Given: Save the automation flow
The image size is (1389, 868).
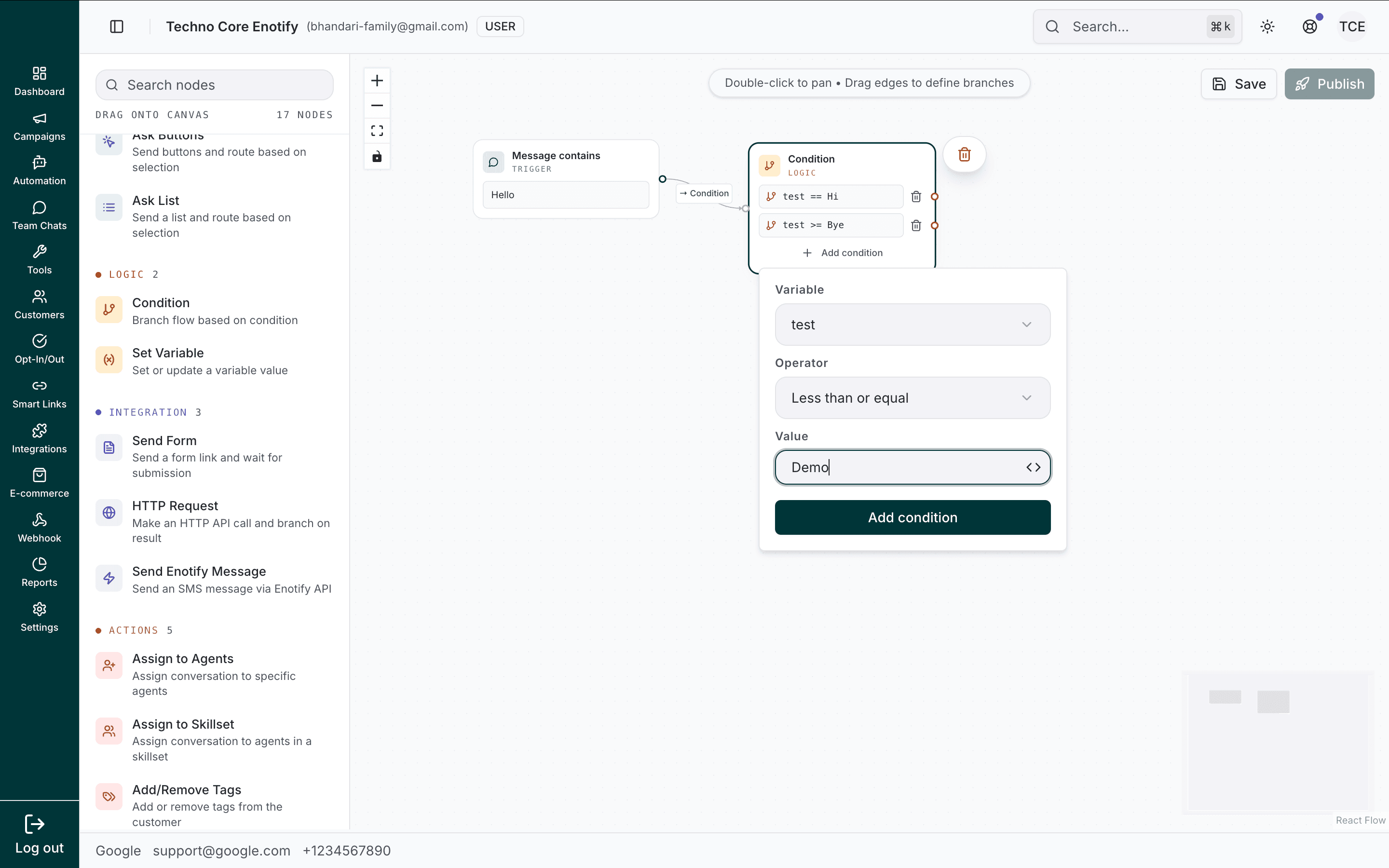Looking at the screenshot, I should (x=1239, y=84).
